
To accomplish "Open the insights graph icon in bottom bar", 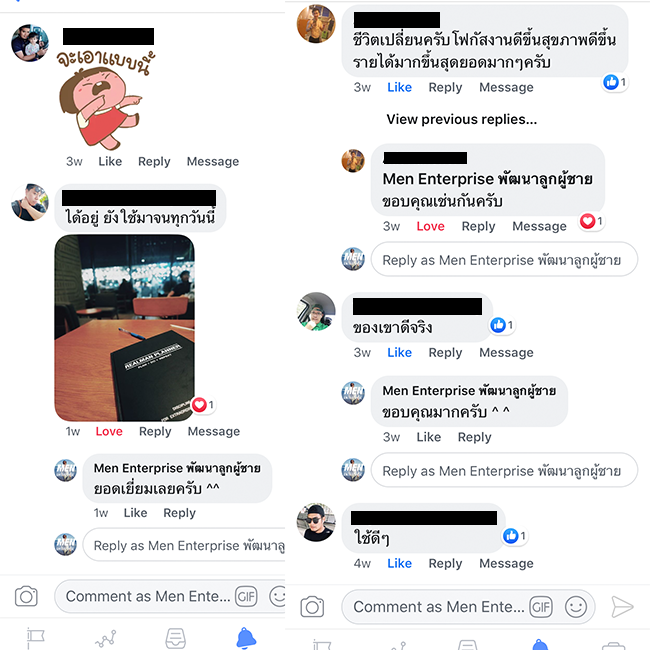I will coord(105,639).
